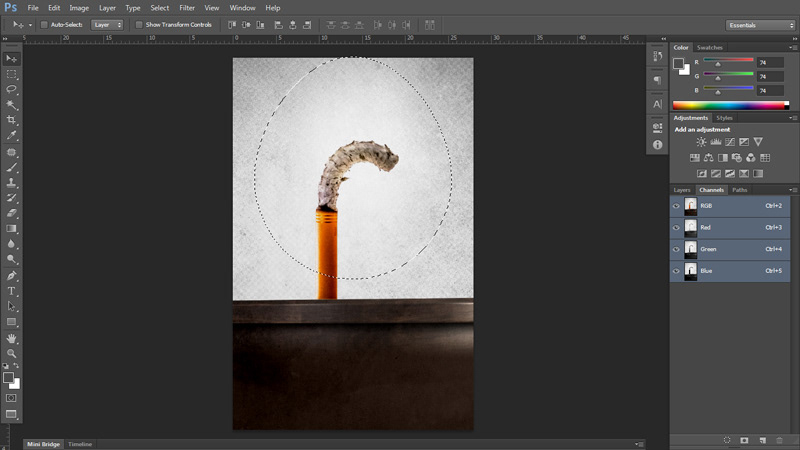The width and height of the screenshot is (800, 450).
Task: Open the Channels panel flyout menu
Action: point(793,189)
